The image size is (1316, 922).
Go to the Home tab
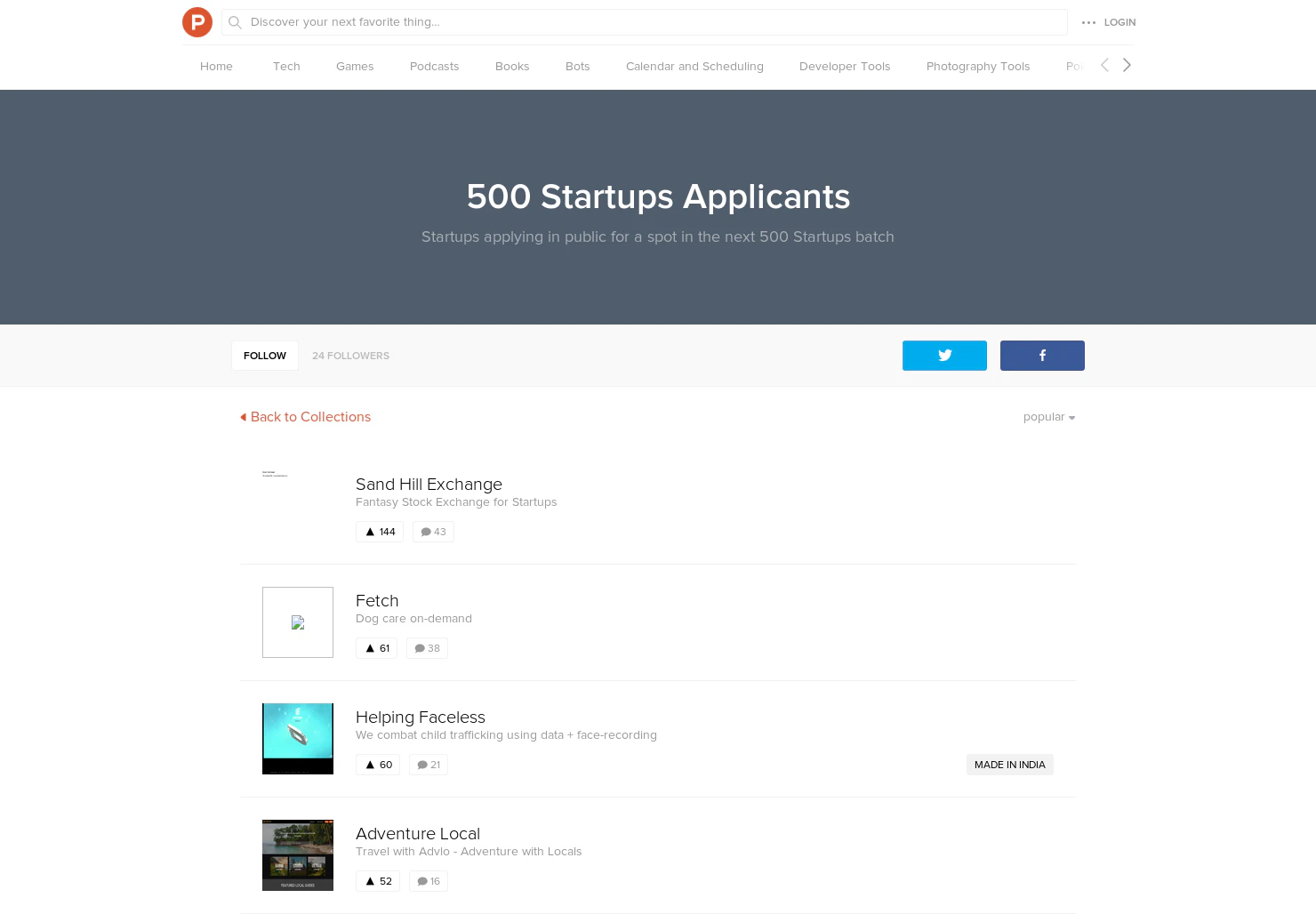click(216, 67)
